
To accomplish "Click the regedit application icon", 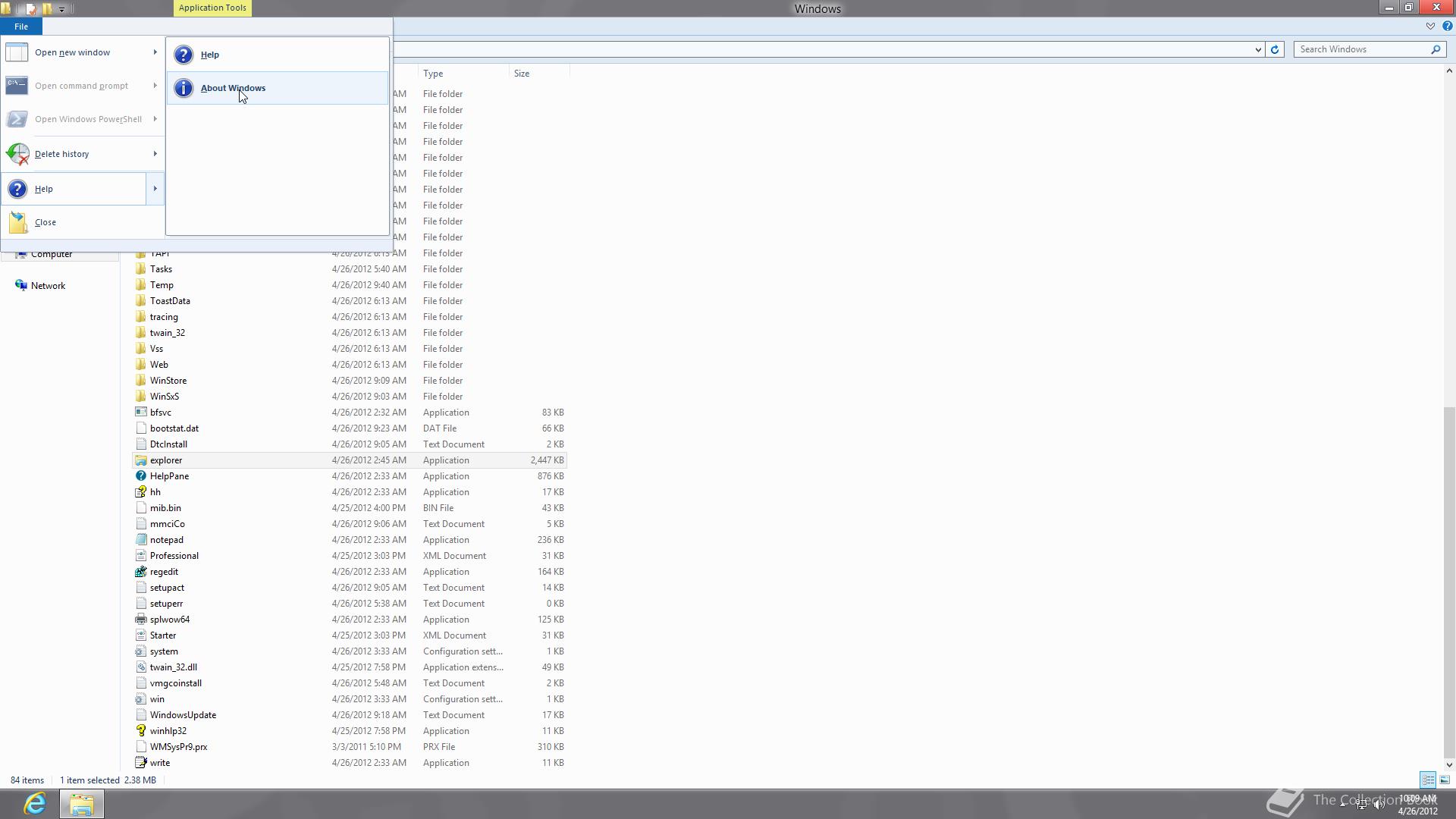I will (140, 572).
